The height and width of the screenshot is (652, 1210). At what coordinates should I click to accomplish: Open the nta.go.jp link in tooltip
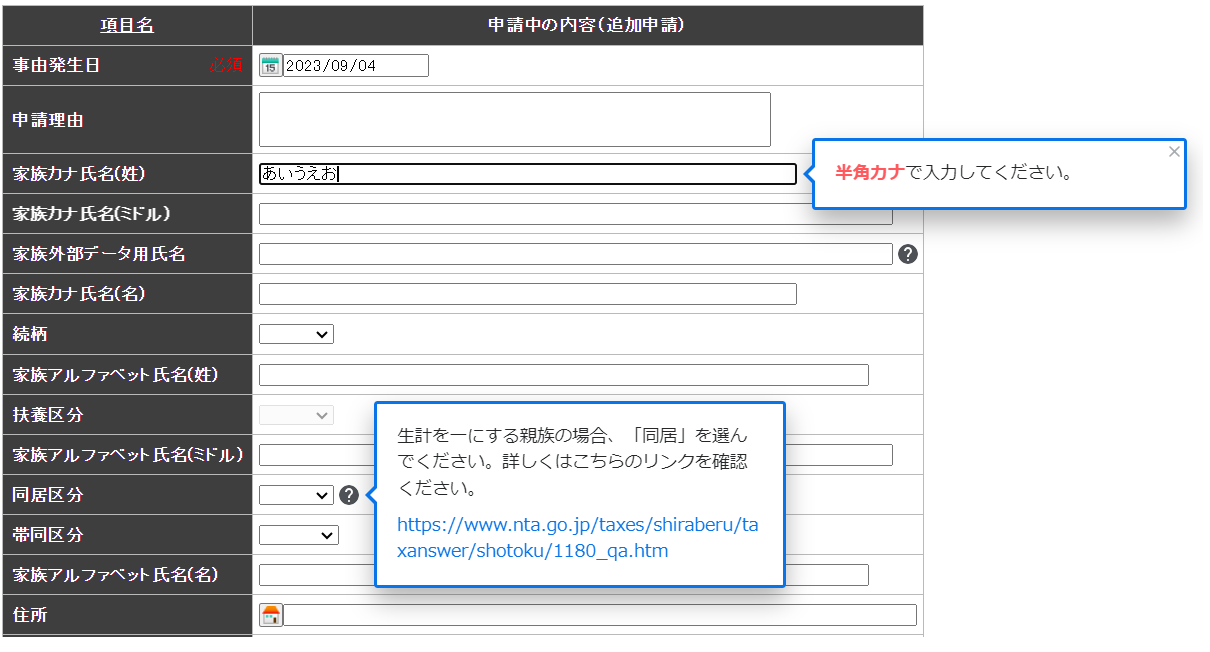(x=578, y=538)
